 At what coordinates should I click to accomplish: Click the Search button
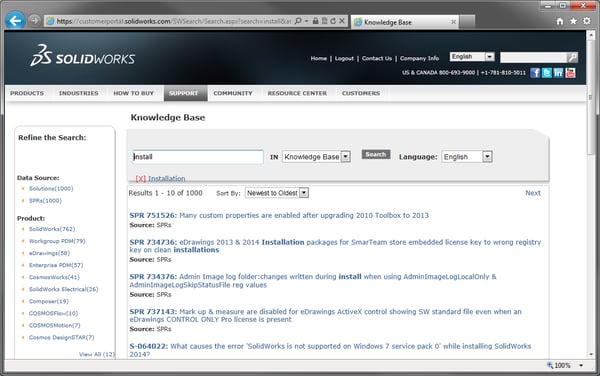(x=376, y=155)
